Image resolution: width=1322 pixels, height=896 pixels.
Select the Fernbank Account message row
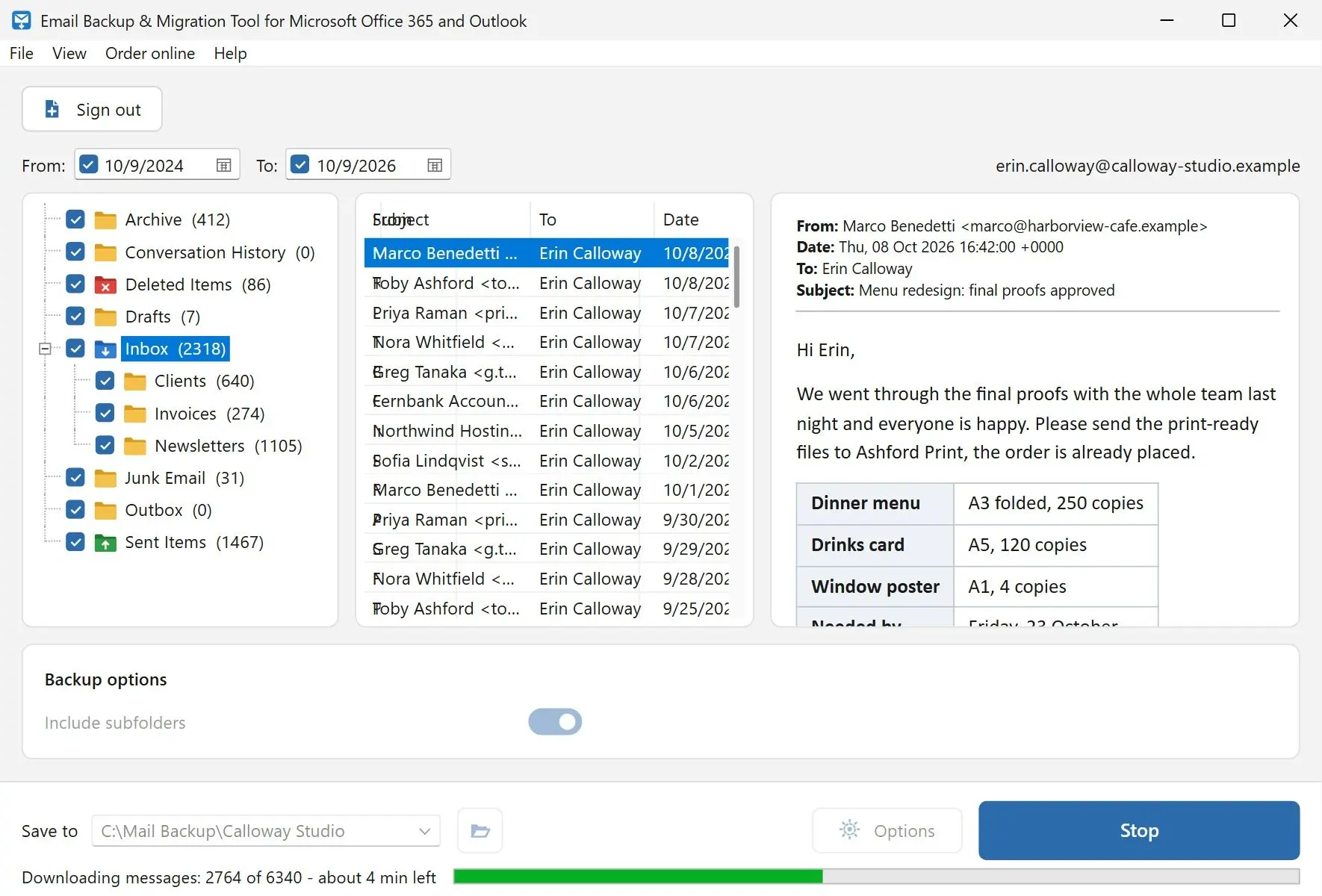click(547, 401)
